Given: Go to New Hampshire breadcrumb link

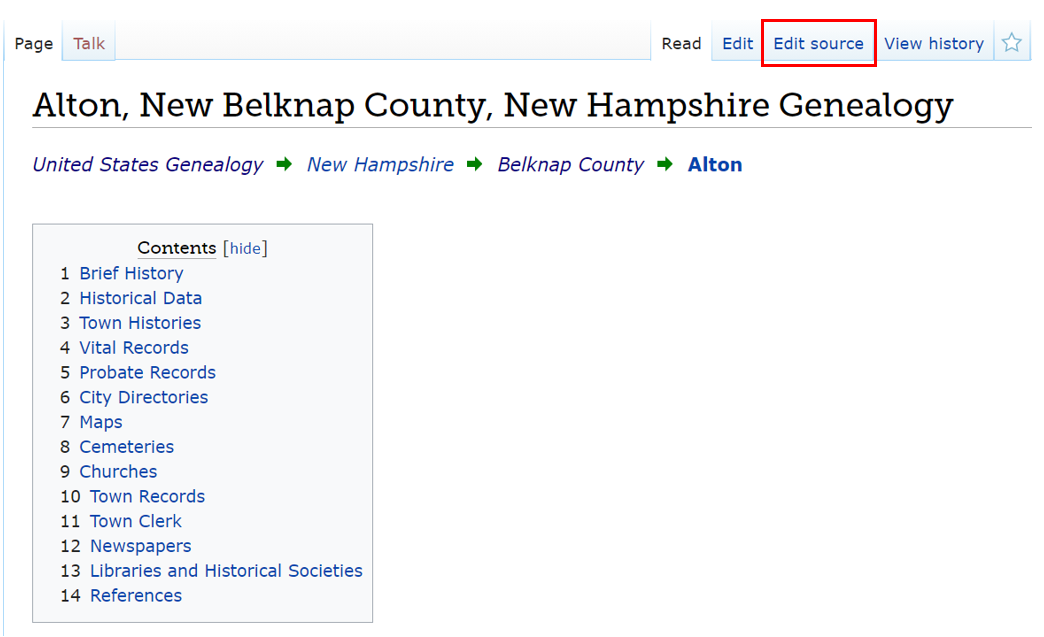Looking at the screenshot, I should (x=380, y=165).
